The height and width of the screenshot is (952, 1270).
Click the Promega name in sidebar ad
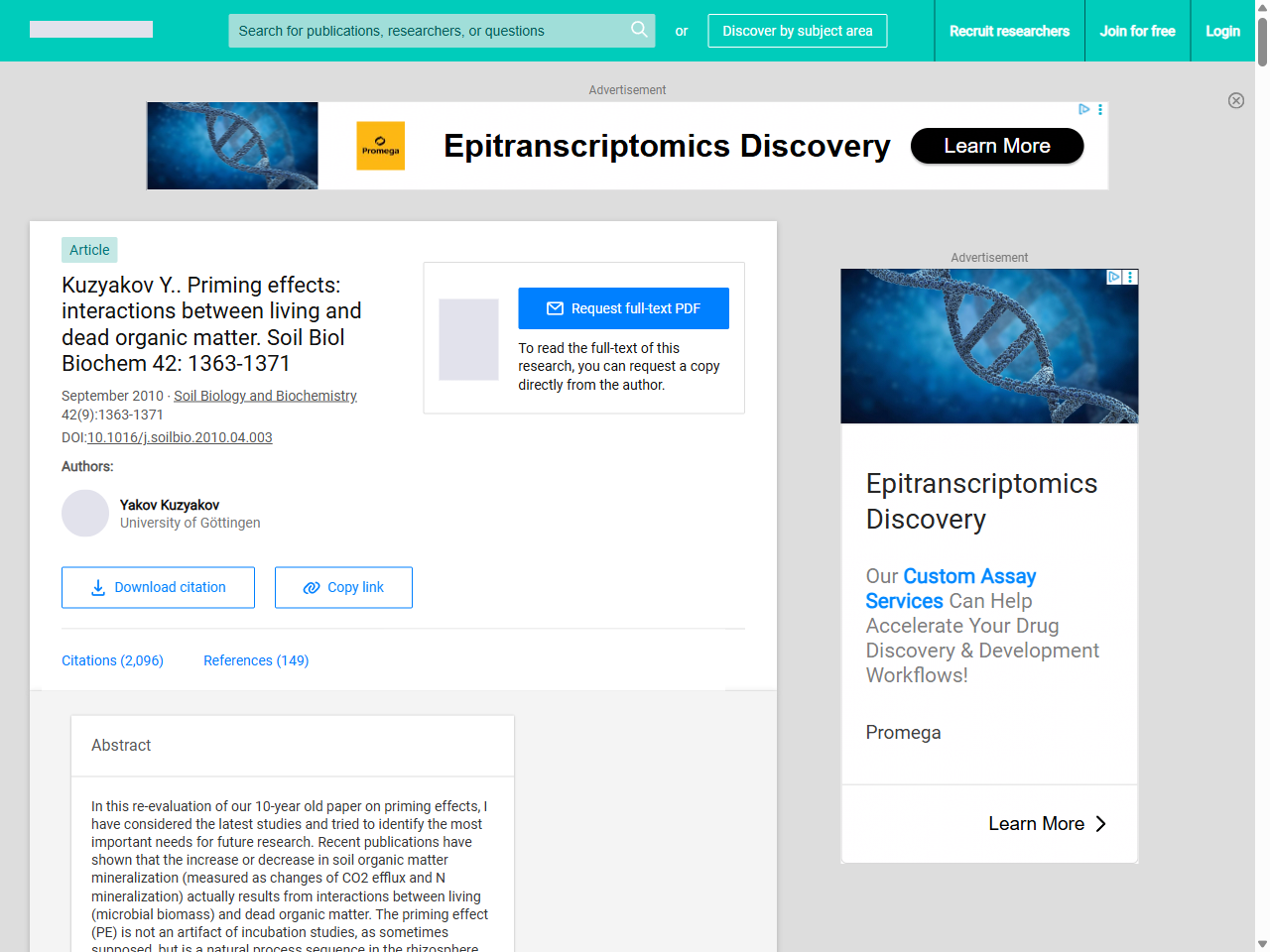903,732
